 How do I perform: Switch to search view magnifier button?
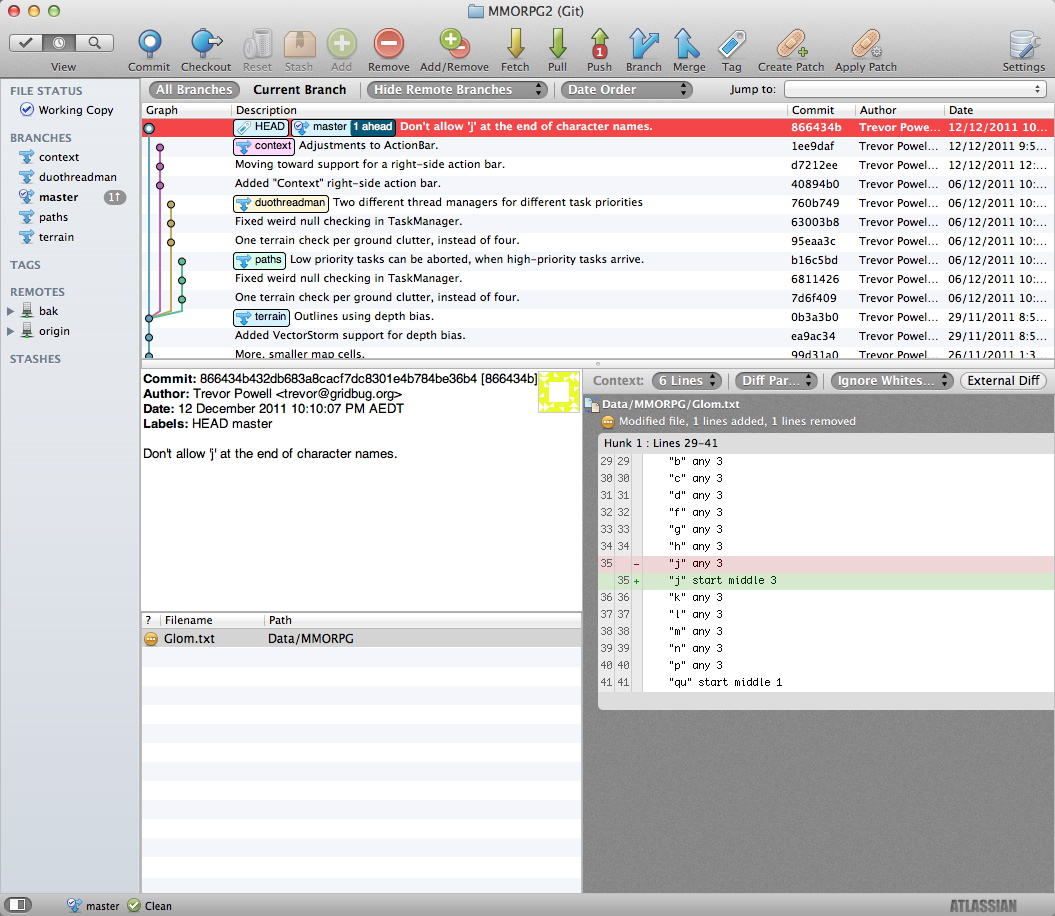point(94,43)
